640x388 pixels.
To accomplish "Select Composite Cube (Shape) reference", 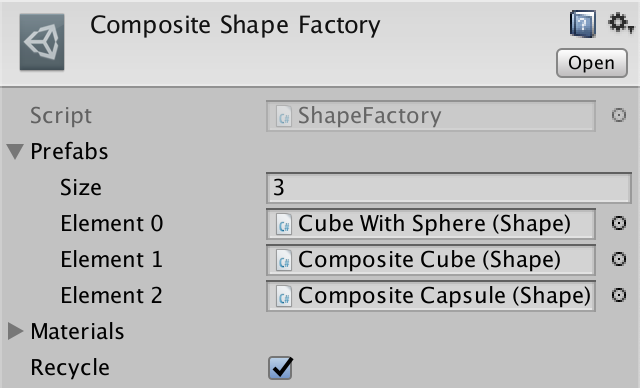I will point(431,259).
